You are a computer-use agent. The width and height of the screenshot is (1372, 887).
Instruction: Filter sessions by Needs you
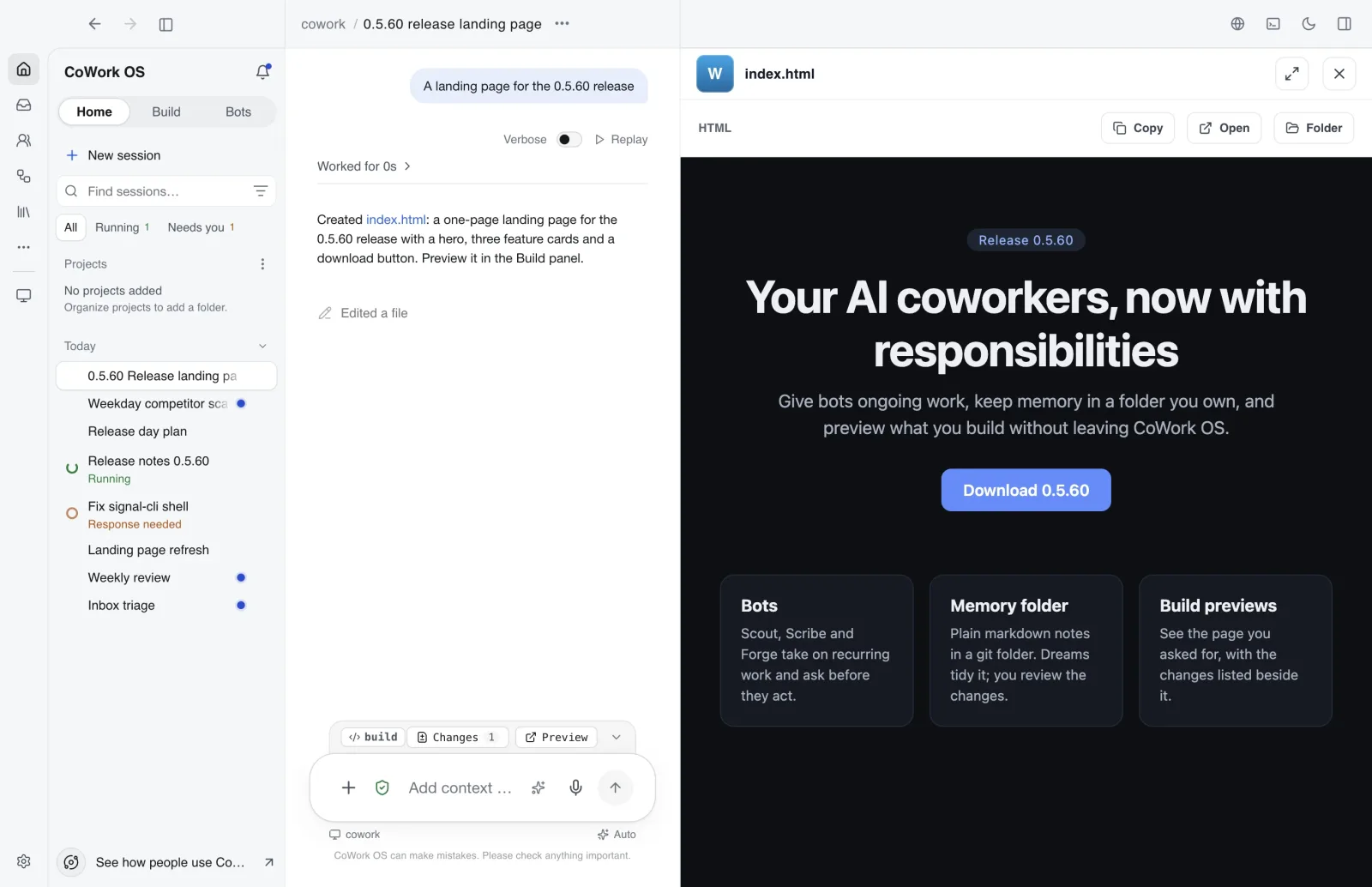(x=201, y=227)
